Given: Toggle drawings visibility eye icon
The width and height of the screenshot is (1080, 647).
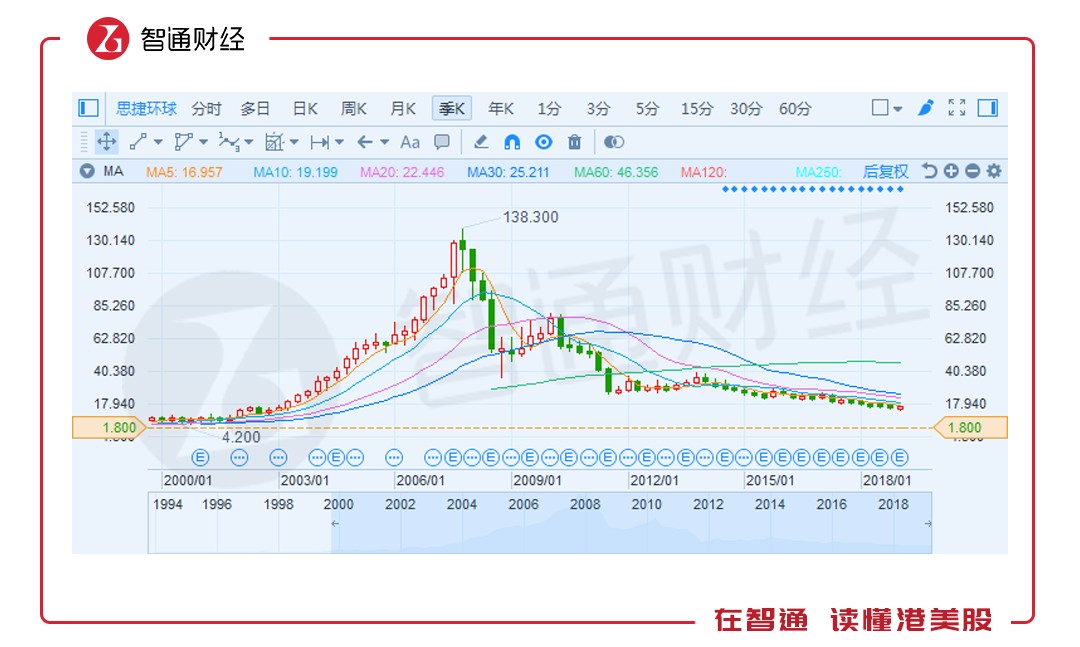Looking at the screenshot, I should coord(543,142).
